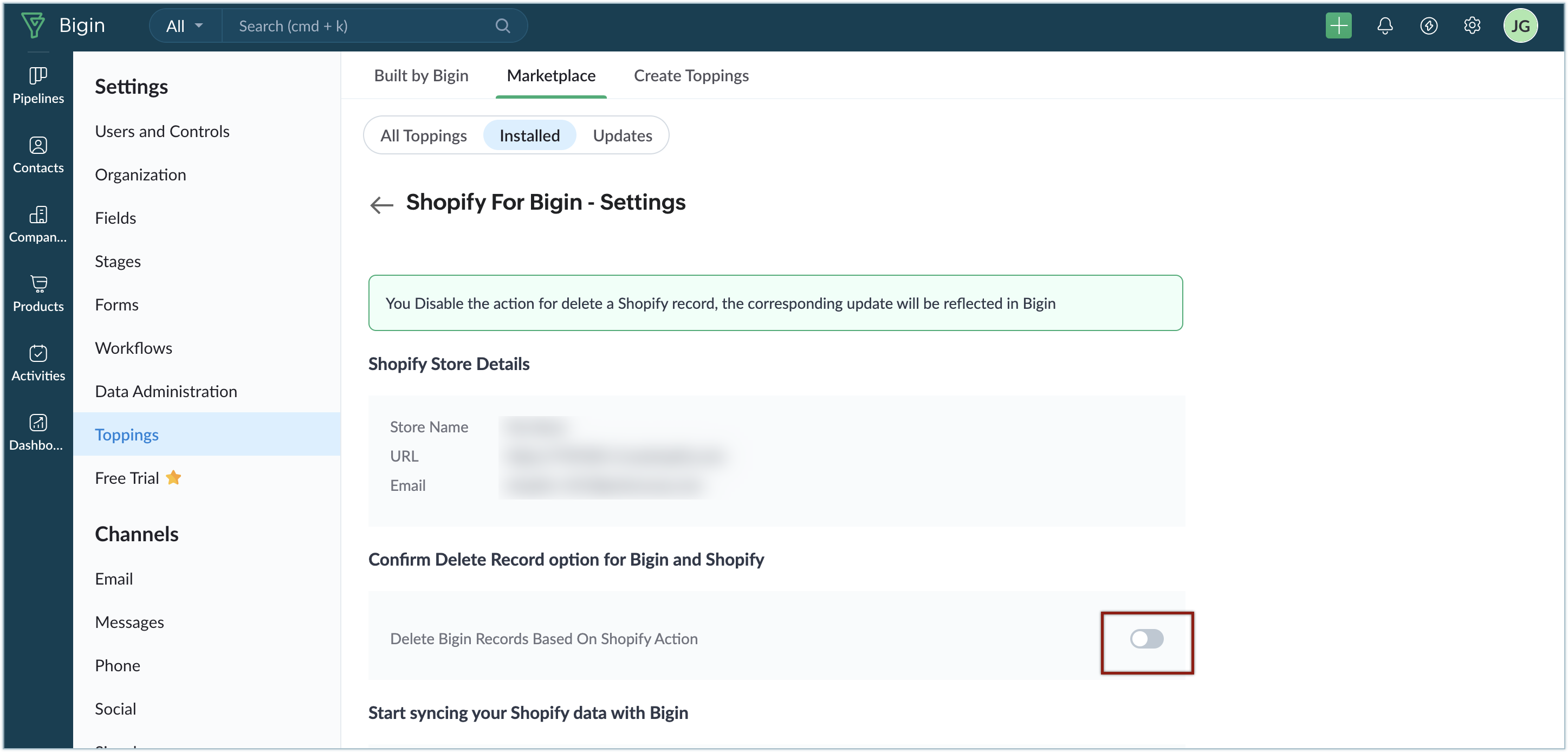
Task: Open Fields settings
Action: pos(115,218)
